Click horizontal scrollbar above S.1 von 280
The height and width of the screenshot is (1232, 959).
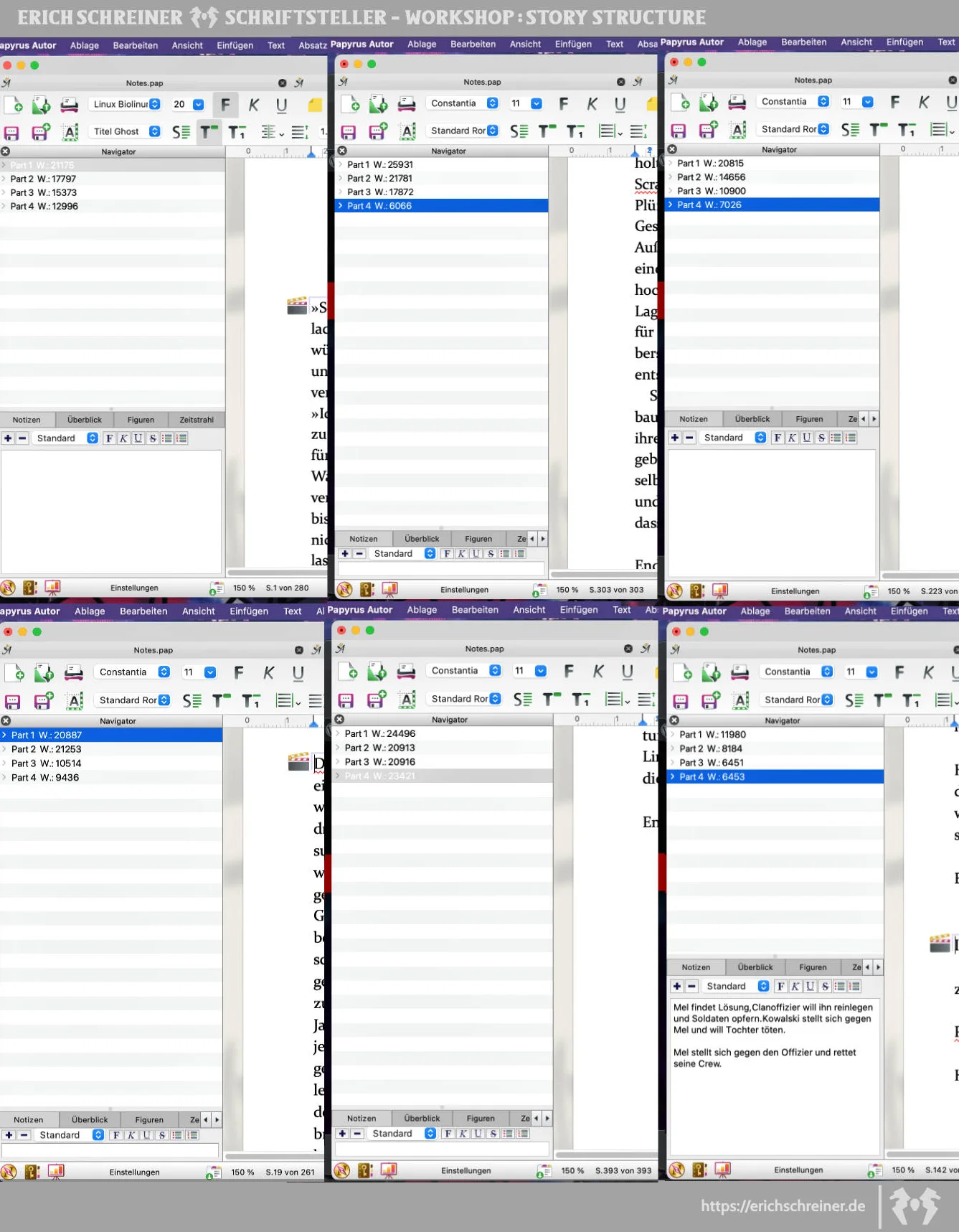[277, 573]
